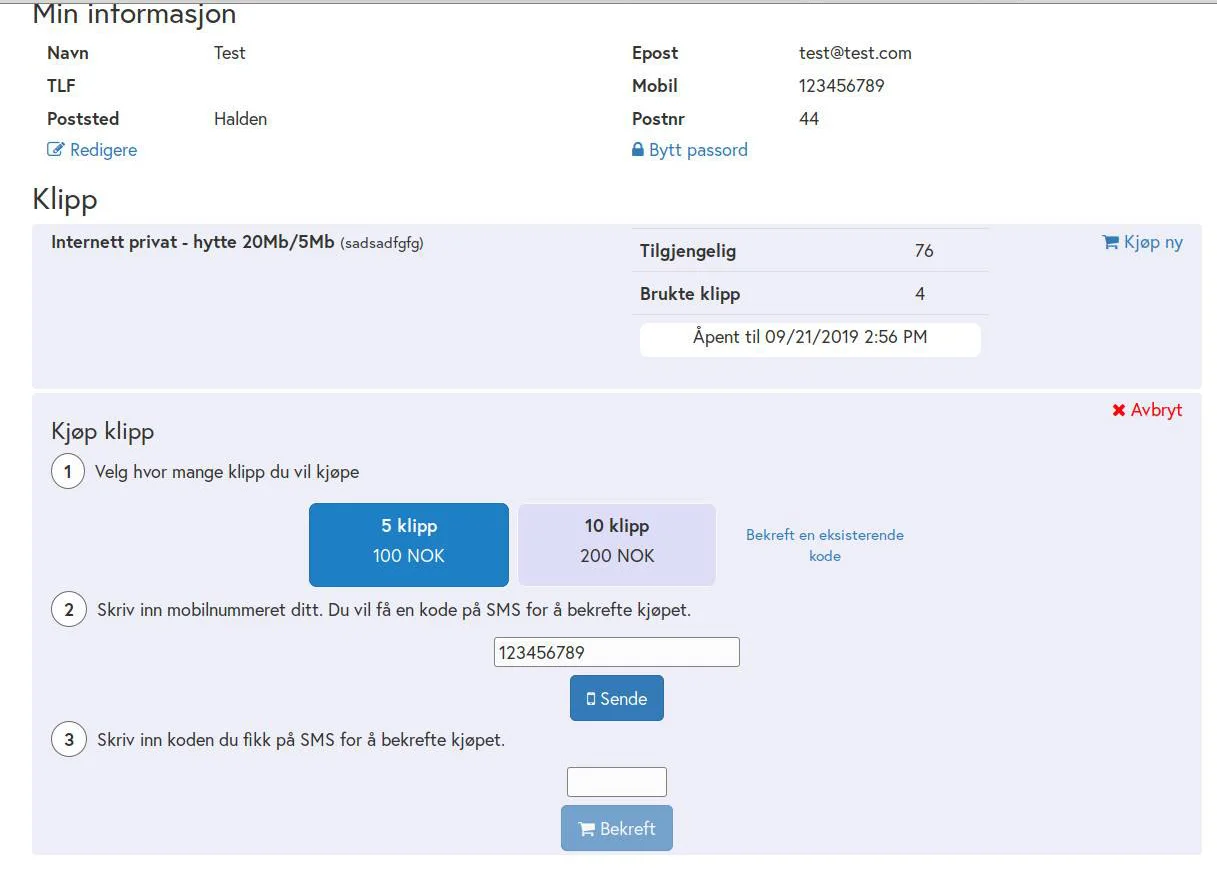The width and height of the screenshot is (1217, 878).
Task: Click the Sende button
Action: [x=617, y=698]
